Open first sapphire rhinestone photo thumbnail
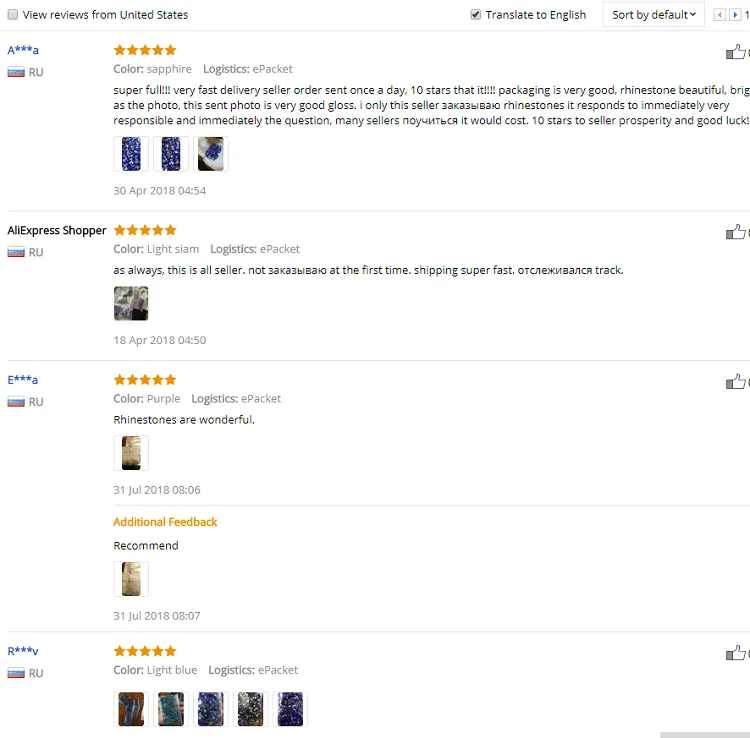The height and width of the screenshot is (738, 750). [131, 154]
